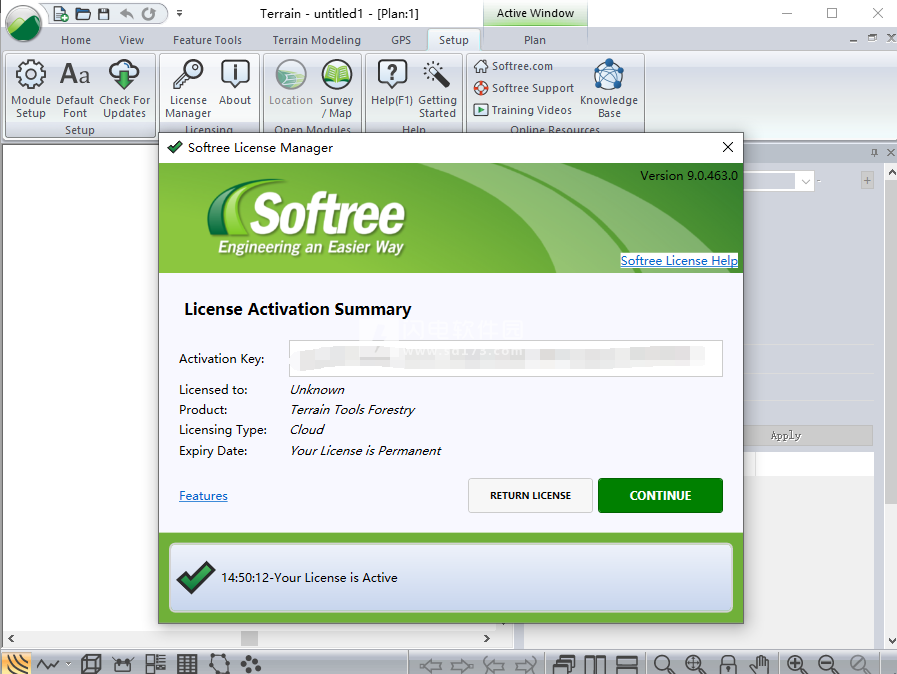Launch Getting Started wizard

(438, 89)
